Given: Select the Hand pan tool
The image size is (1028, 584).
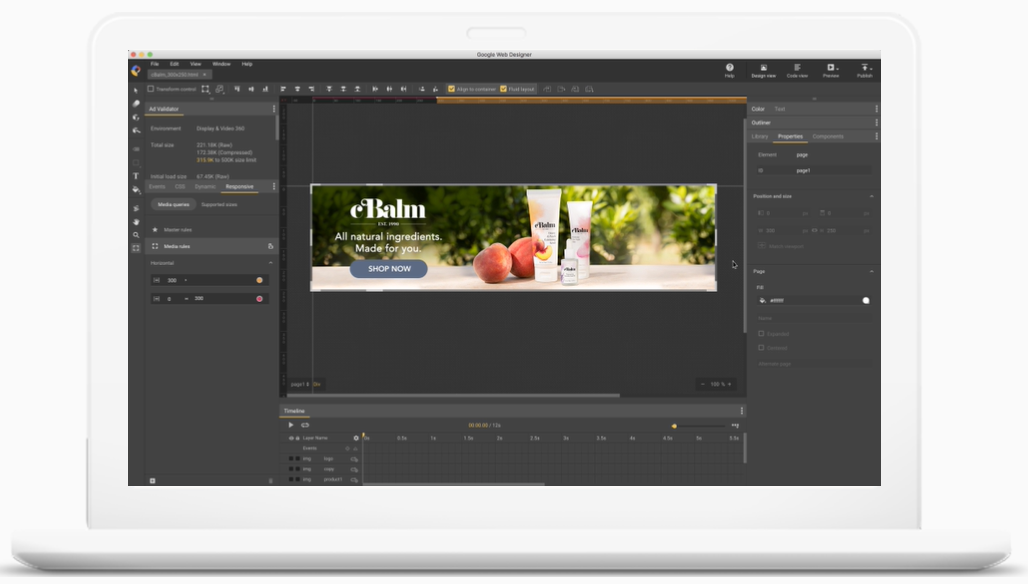Looking at the screenshot, I should [x=136, y=222].
